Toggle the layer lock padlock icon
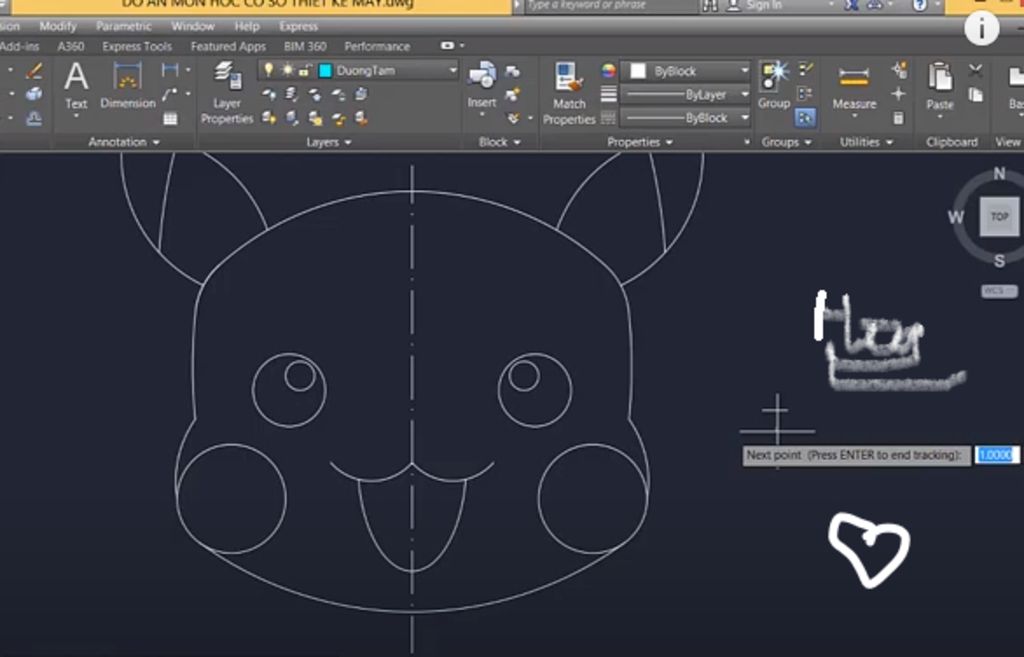 point(304,70)
